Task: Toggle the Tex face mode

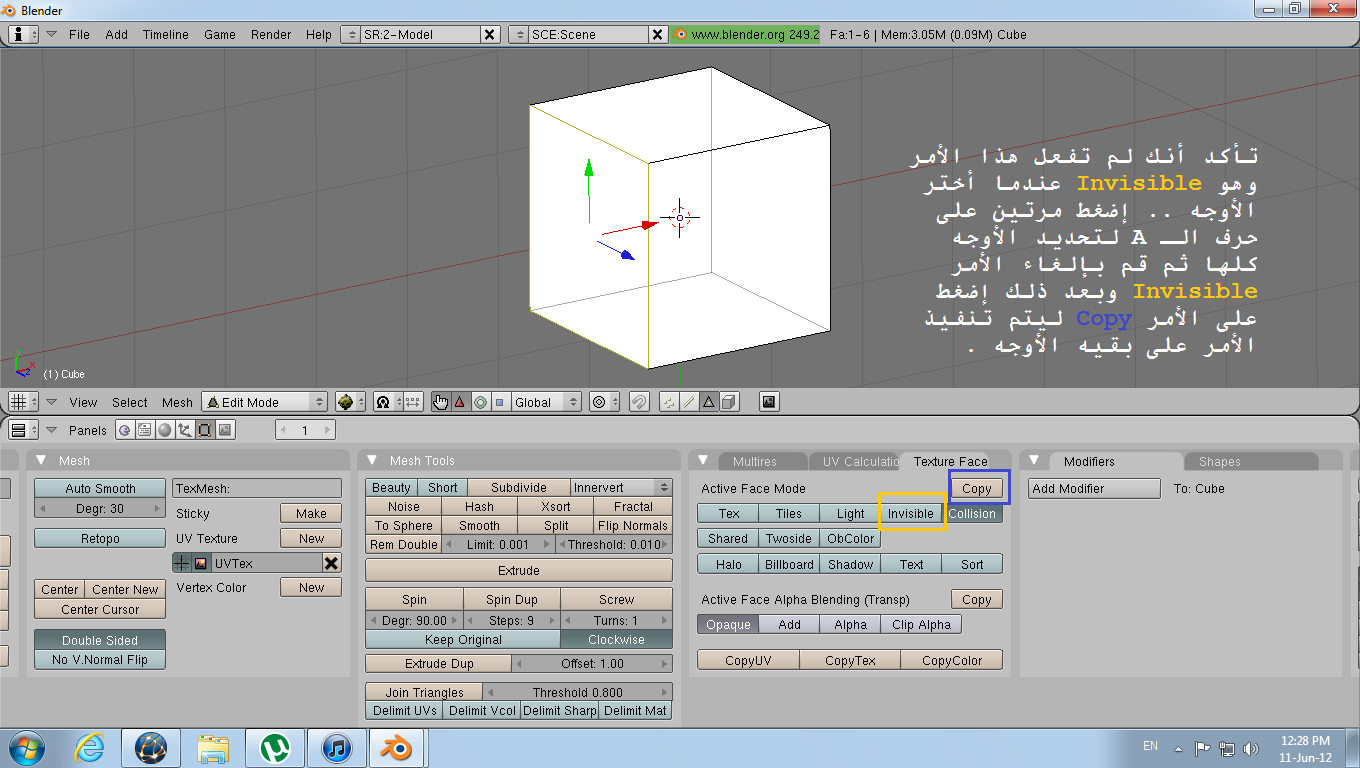Action: click(x=729, y=513)
